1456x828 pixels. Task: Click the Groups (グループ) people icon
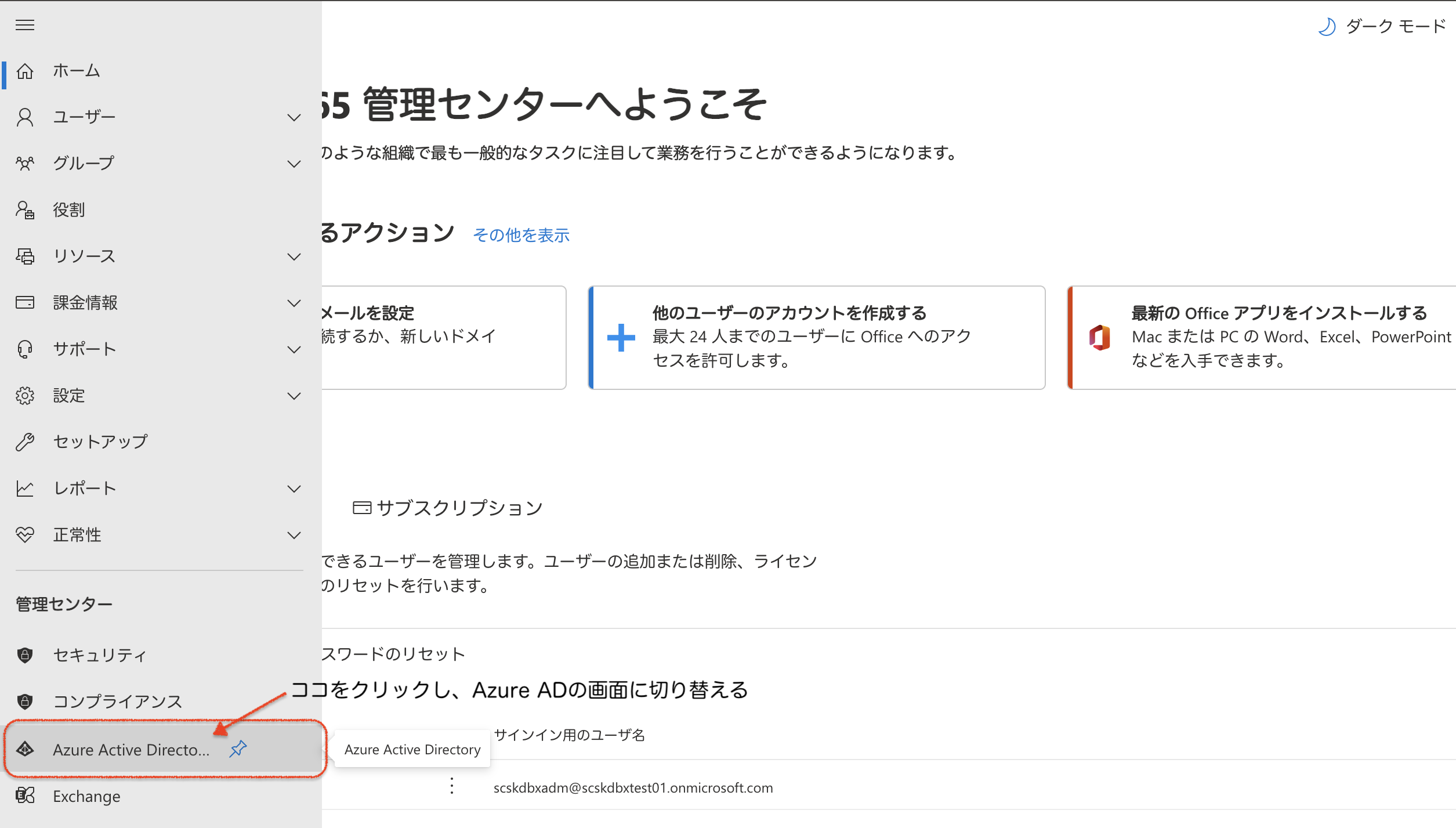coord(25,164)
